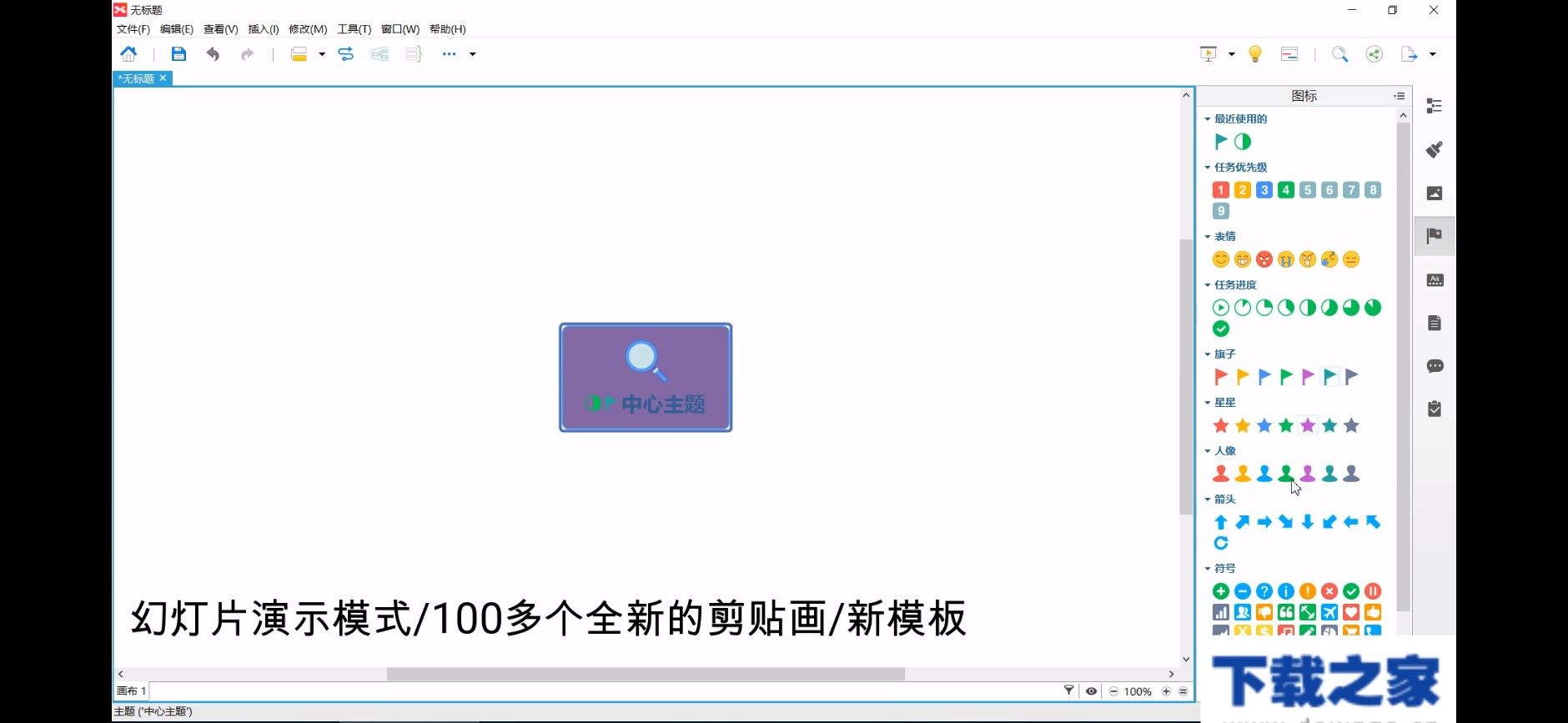Add priority 3 blue marker
The image size is (1568, 723).
1264,190
